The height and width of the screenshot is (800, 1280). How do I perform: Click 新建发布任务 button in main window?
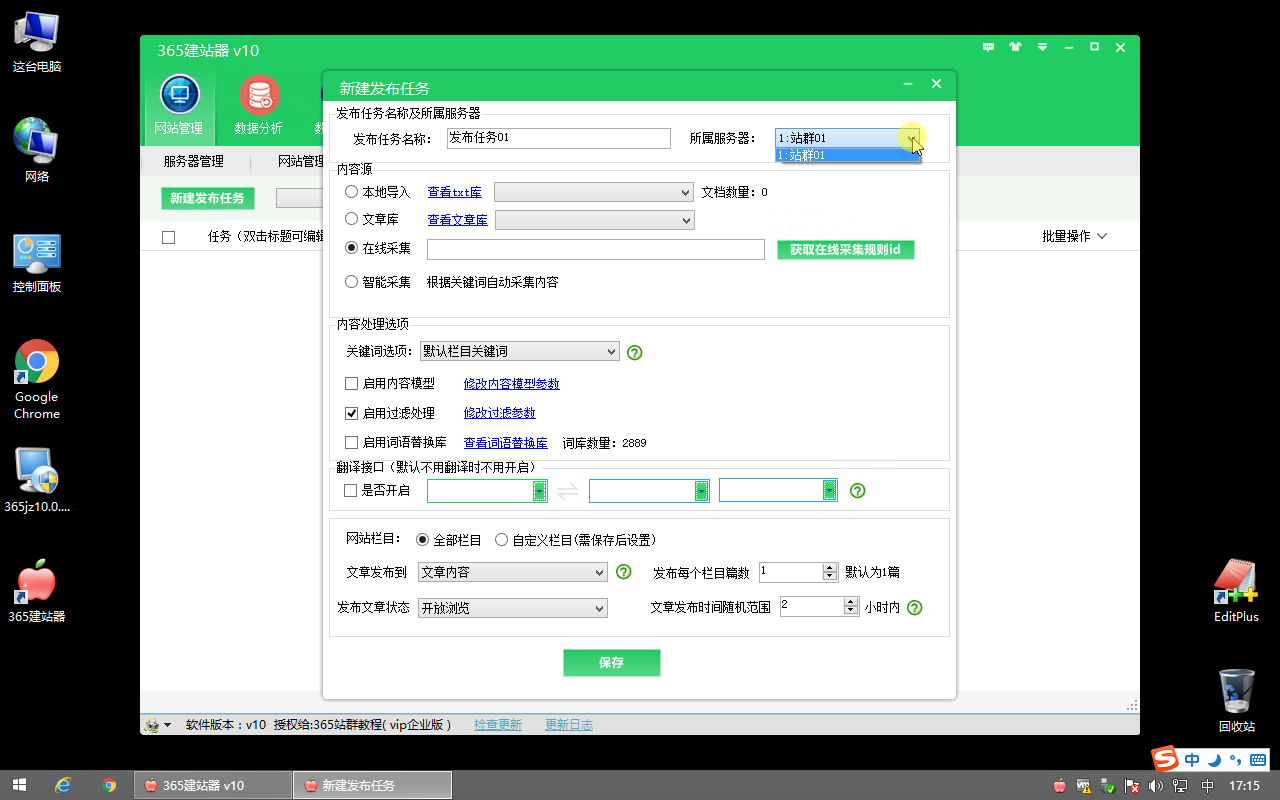pos(207,198)
